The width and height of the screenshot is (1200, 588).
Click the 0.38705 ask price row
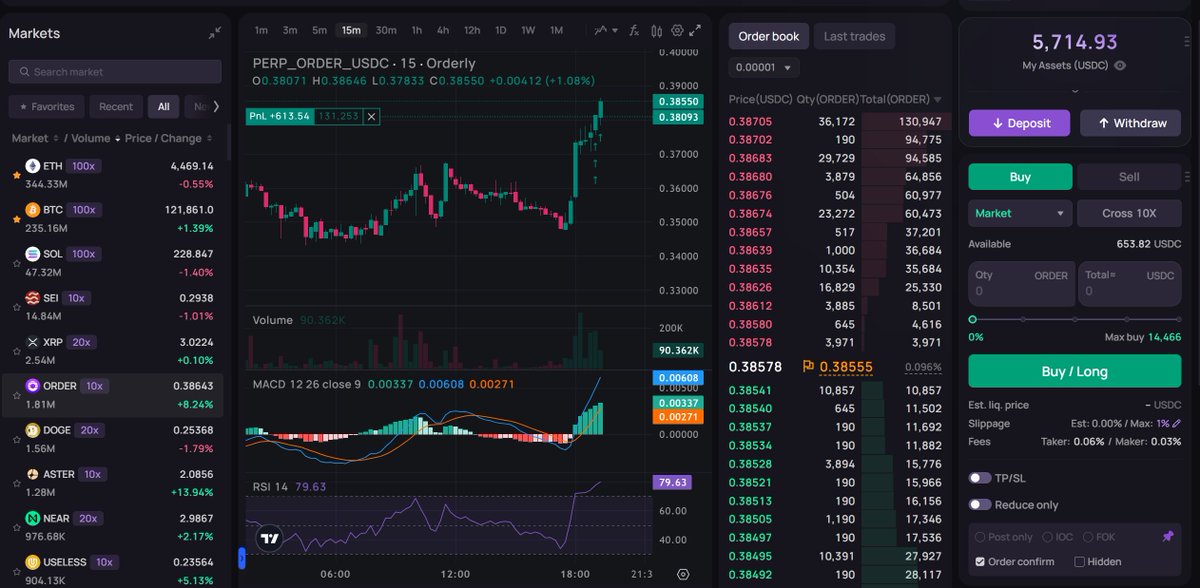pyautogui.click(x=838, y=121)
